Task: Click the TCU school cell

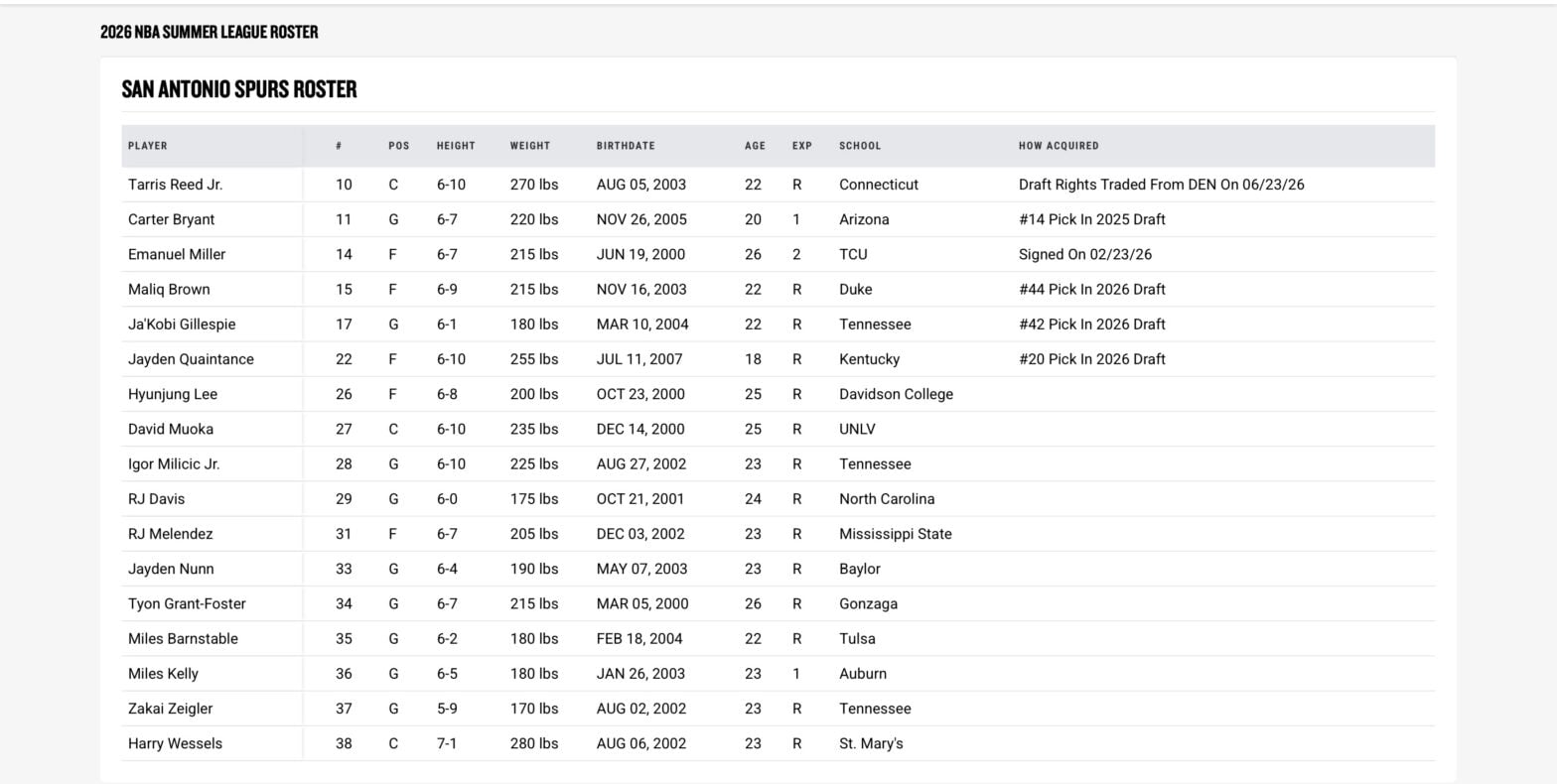Action: coord(853,254)
